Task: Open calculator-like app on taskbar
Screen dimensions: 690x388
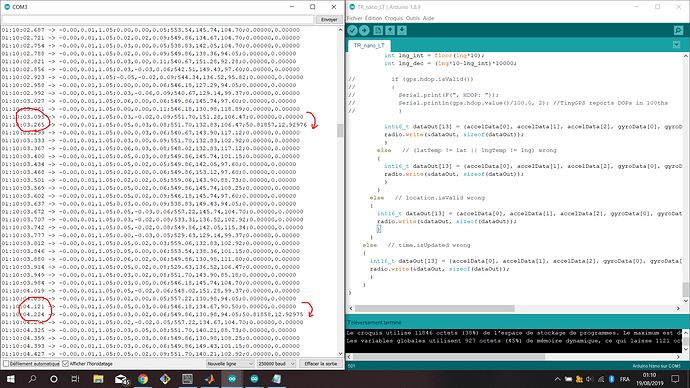Action: 187,379
